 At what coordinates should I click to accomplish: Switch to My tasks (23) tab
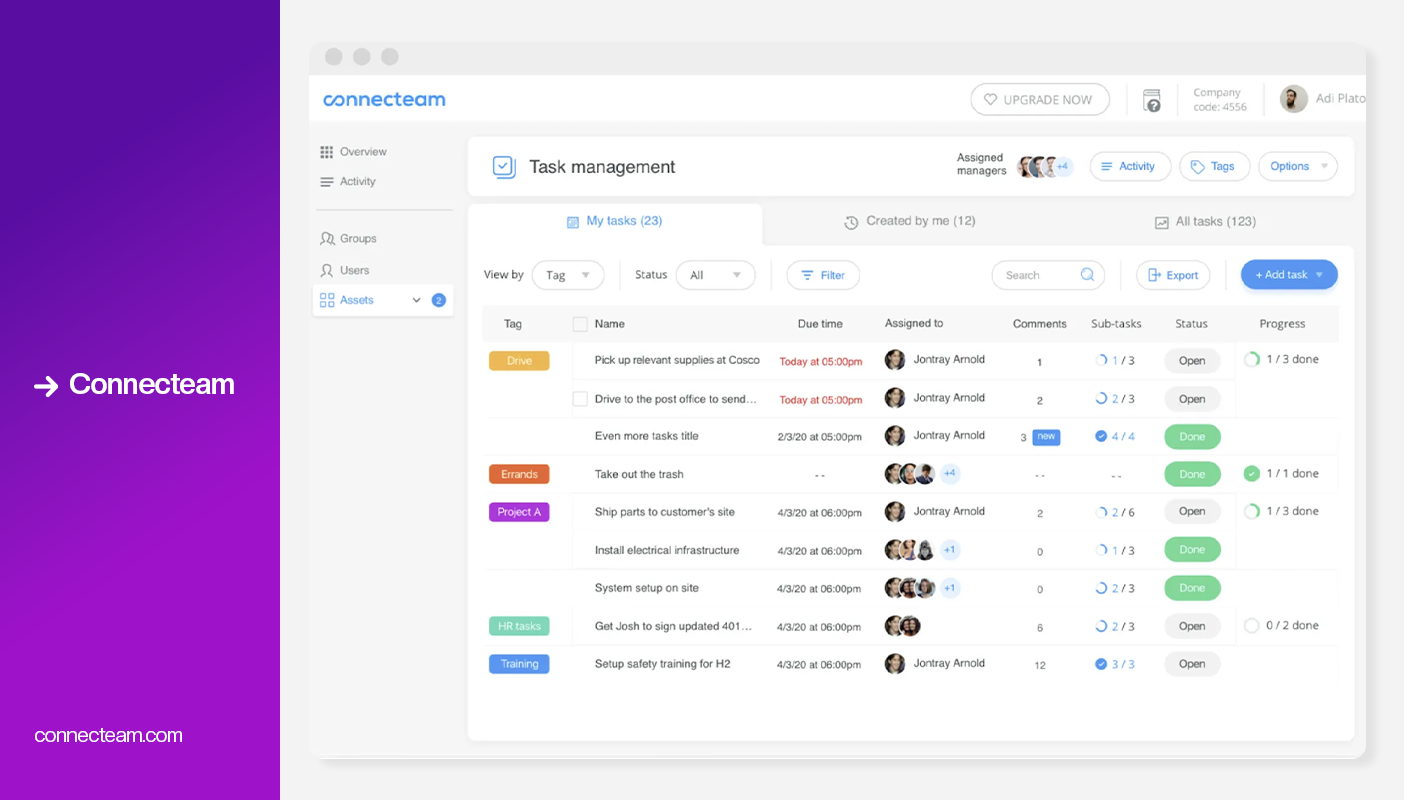(x=614, y=222)
